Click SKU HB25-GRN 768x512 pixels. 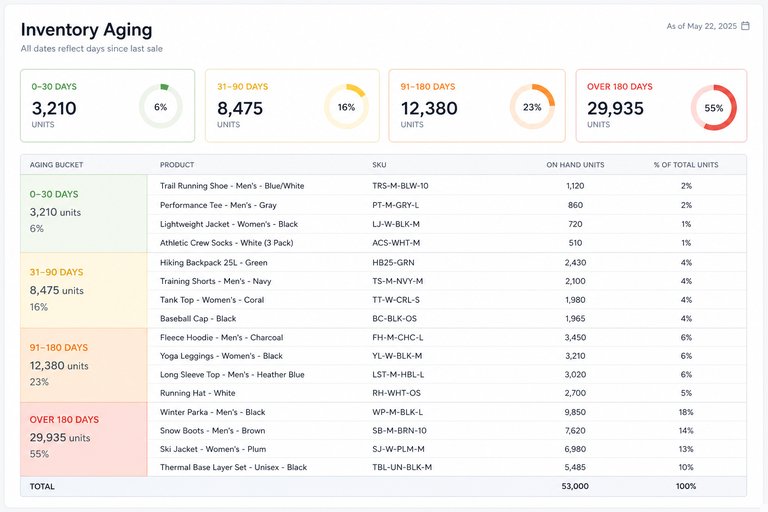tap(393, 263)
